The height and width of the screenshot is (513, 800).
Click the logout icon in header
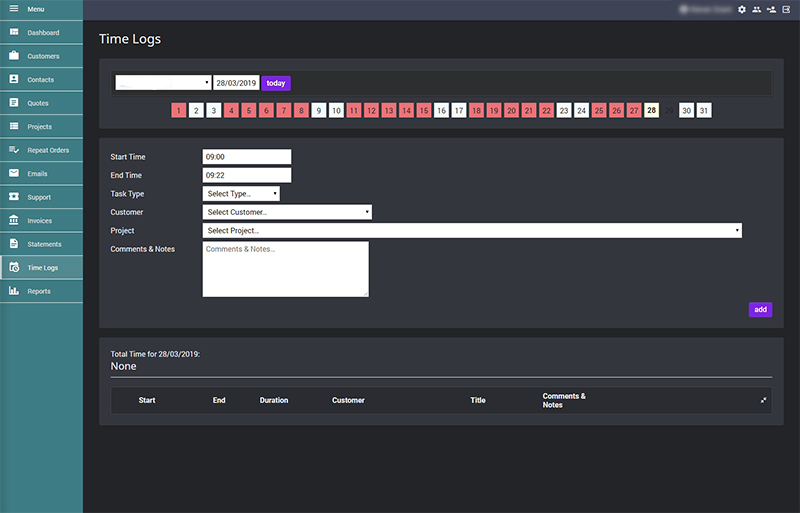786,10
